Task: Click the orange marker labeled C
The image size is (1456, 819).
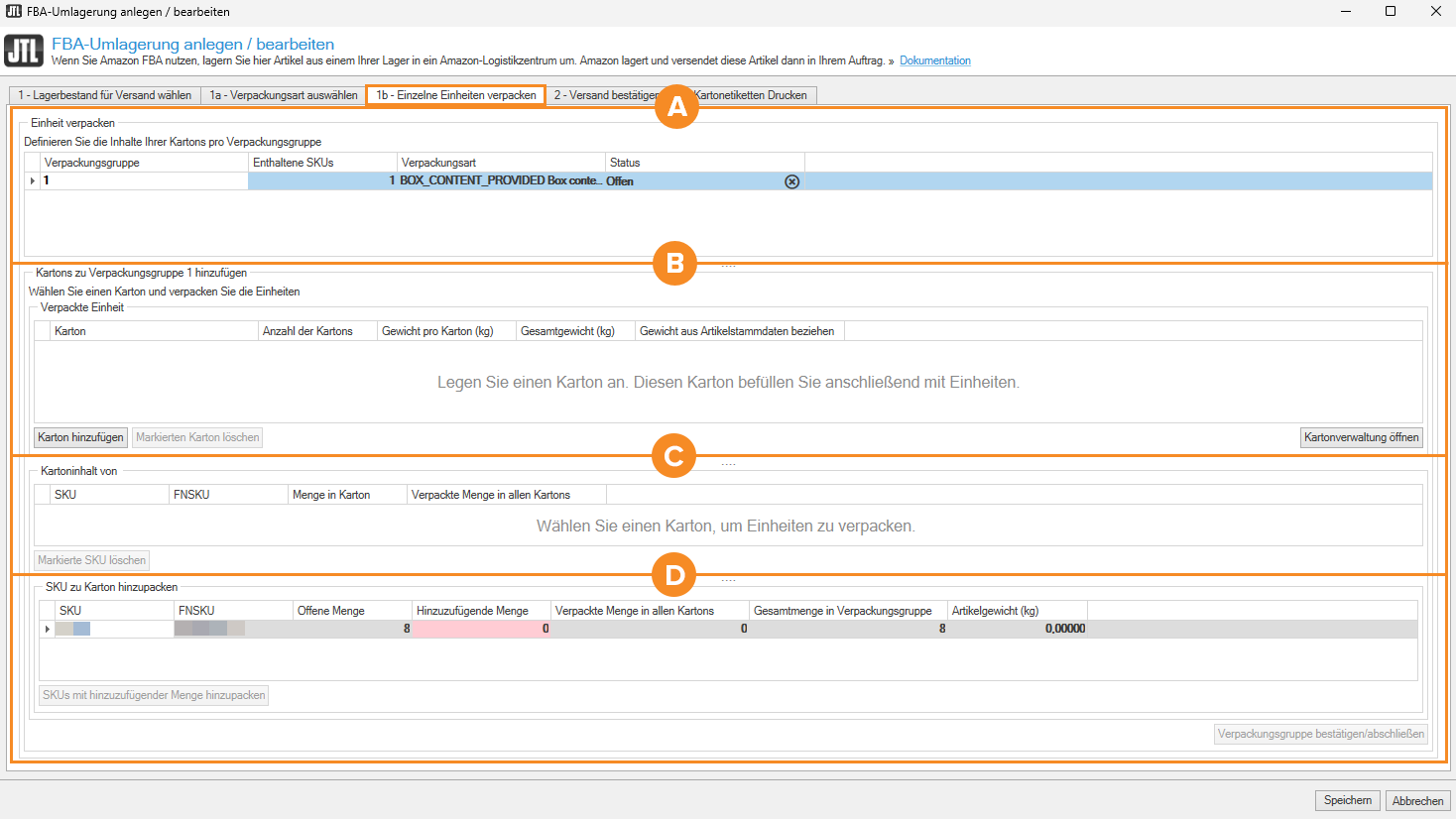Action: click(x=673, y=456)
